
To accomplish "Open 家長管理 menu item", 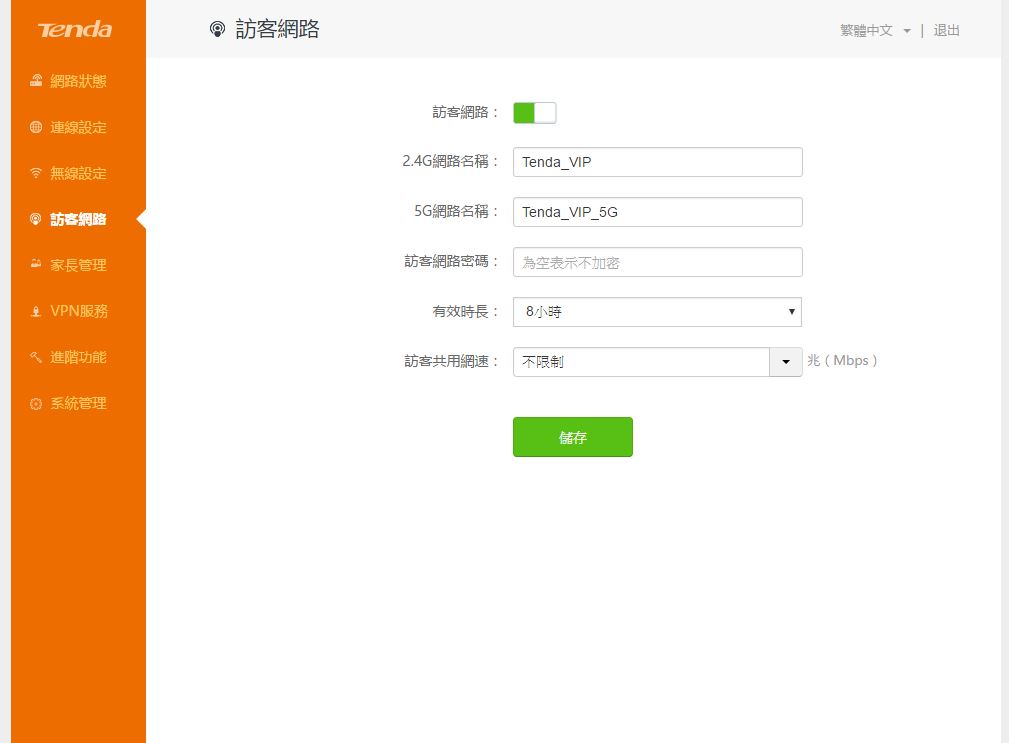I will (79, 265).
